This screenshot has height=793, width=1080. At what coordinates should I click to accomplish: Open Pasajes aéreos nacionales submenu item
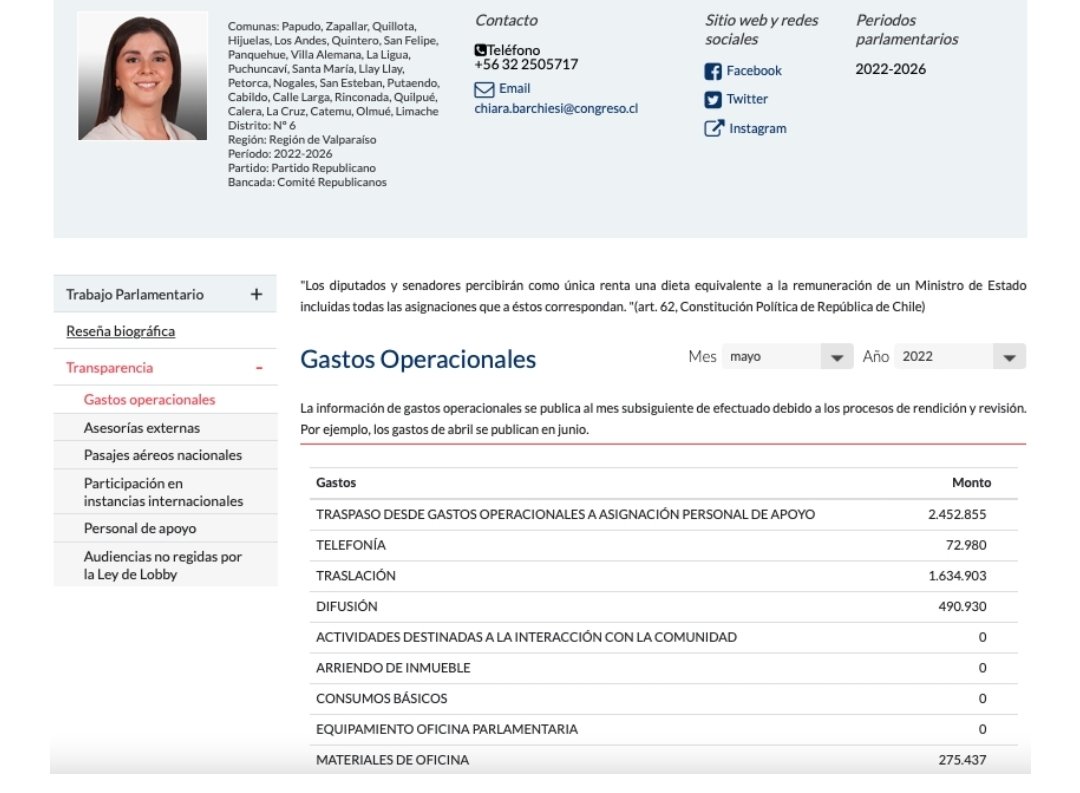pyautogui.click(x=163, y=455)
